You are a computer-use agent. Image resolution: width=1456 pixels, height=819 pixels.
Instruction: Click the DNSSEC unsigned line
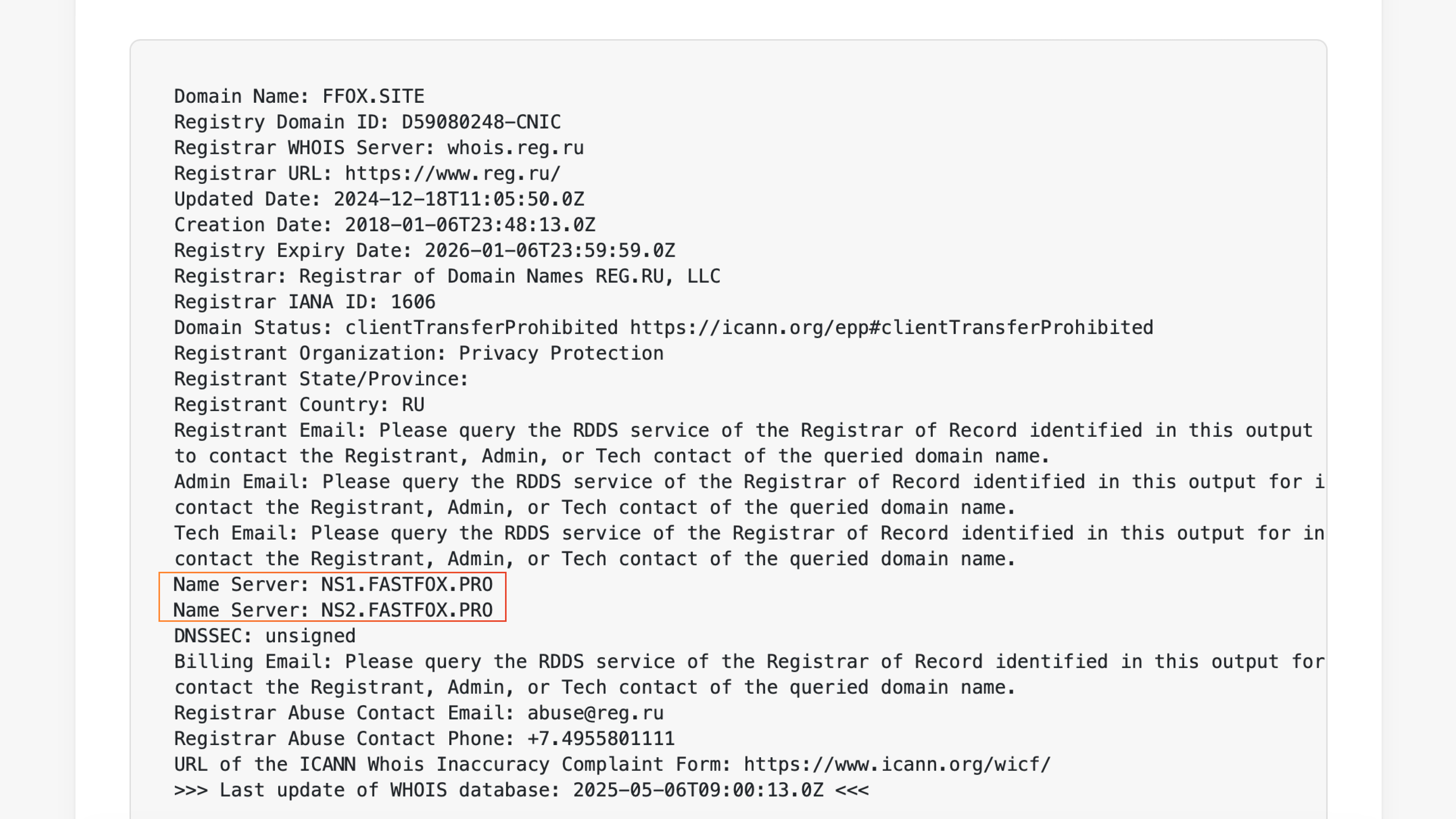coord(265,636)
